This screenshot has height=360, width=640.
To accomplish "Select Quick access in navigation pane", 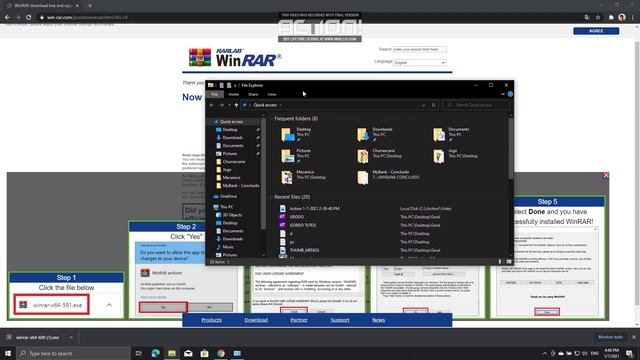I will tap(231, 122).
